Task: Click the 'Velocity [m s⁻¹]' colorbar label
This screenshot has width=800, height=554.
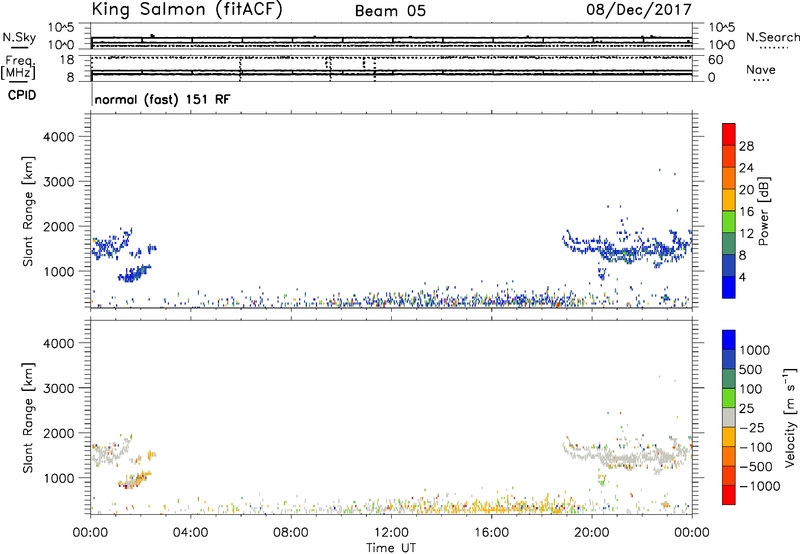Action: (x=790, y=417)
